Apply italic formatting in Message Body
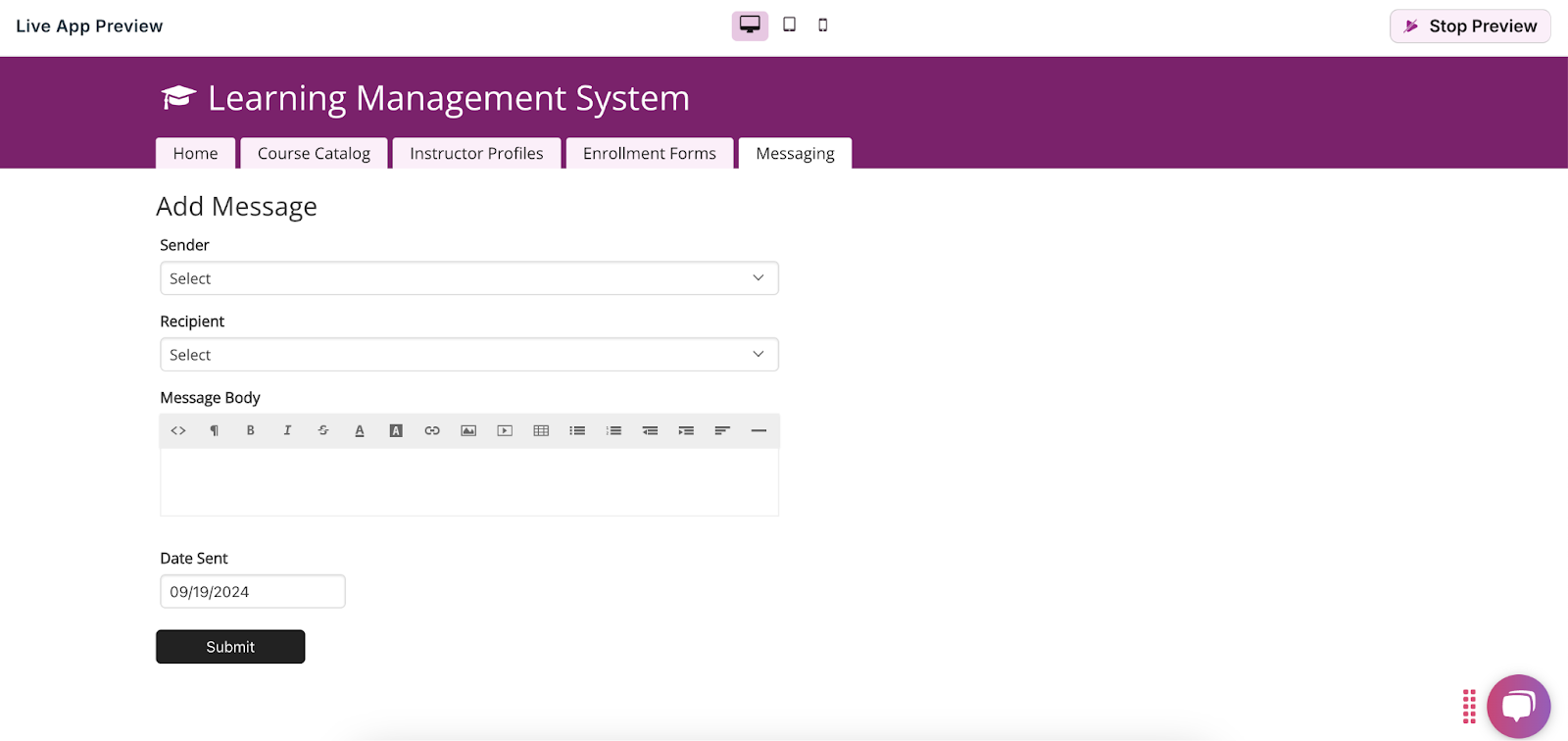The width and height of the screenshot is (1568, 741). tap(287, 431)
